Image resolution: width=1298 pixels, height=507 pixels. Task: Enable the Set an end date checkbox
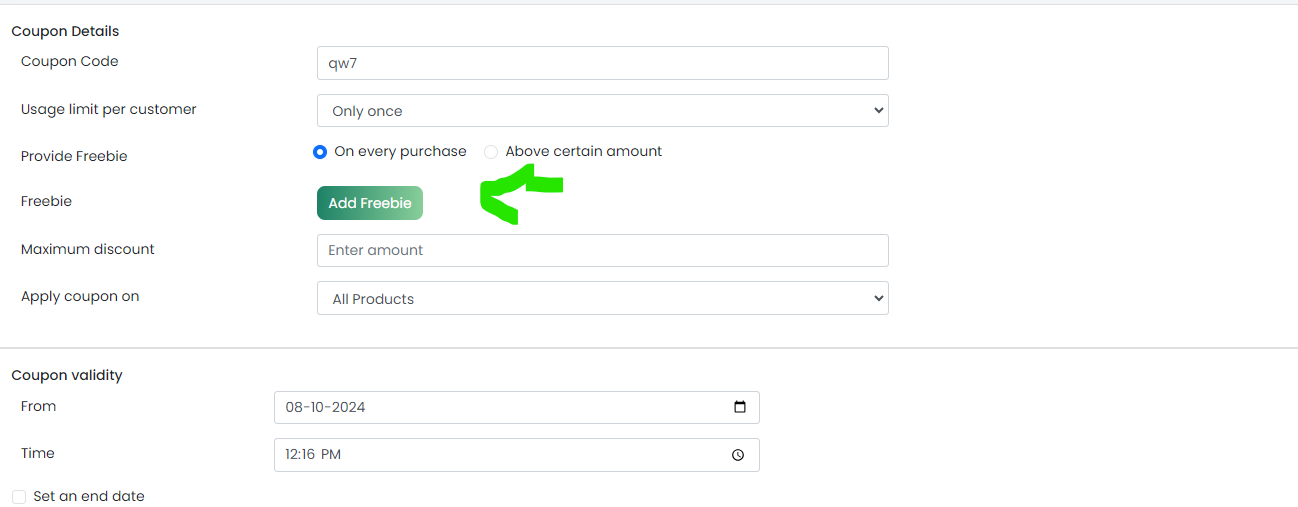tap(19, 497)
